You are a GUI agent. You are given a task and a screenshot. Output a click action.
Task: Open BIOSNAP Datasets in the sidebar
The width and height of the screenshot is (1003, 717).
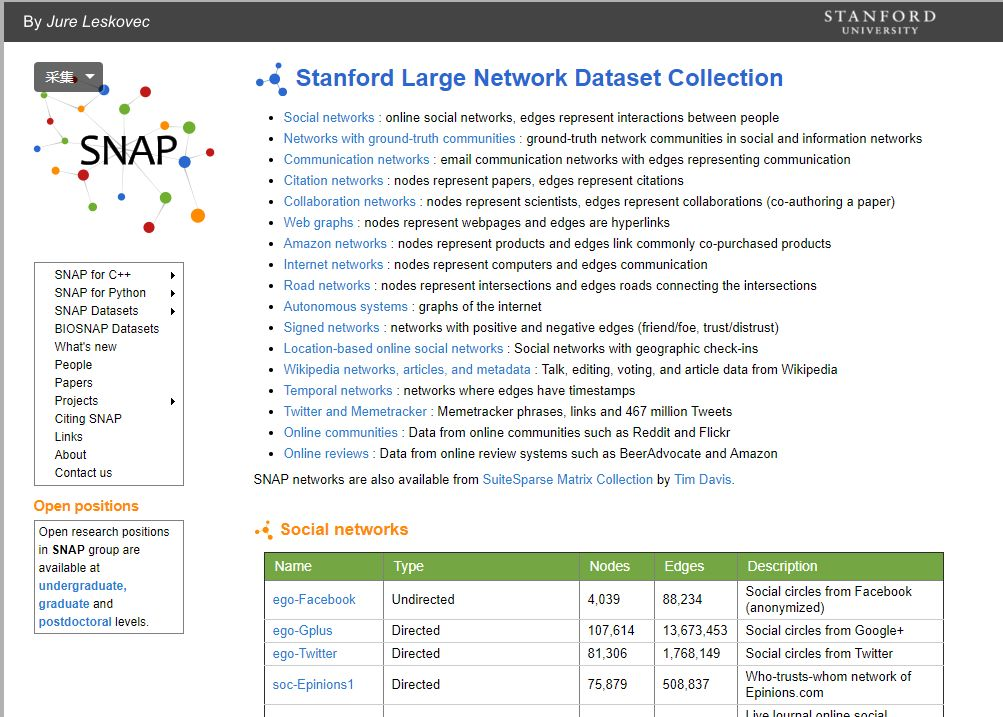tap(107, 328)
